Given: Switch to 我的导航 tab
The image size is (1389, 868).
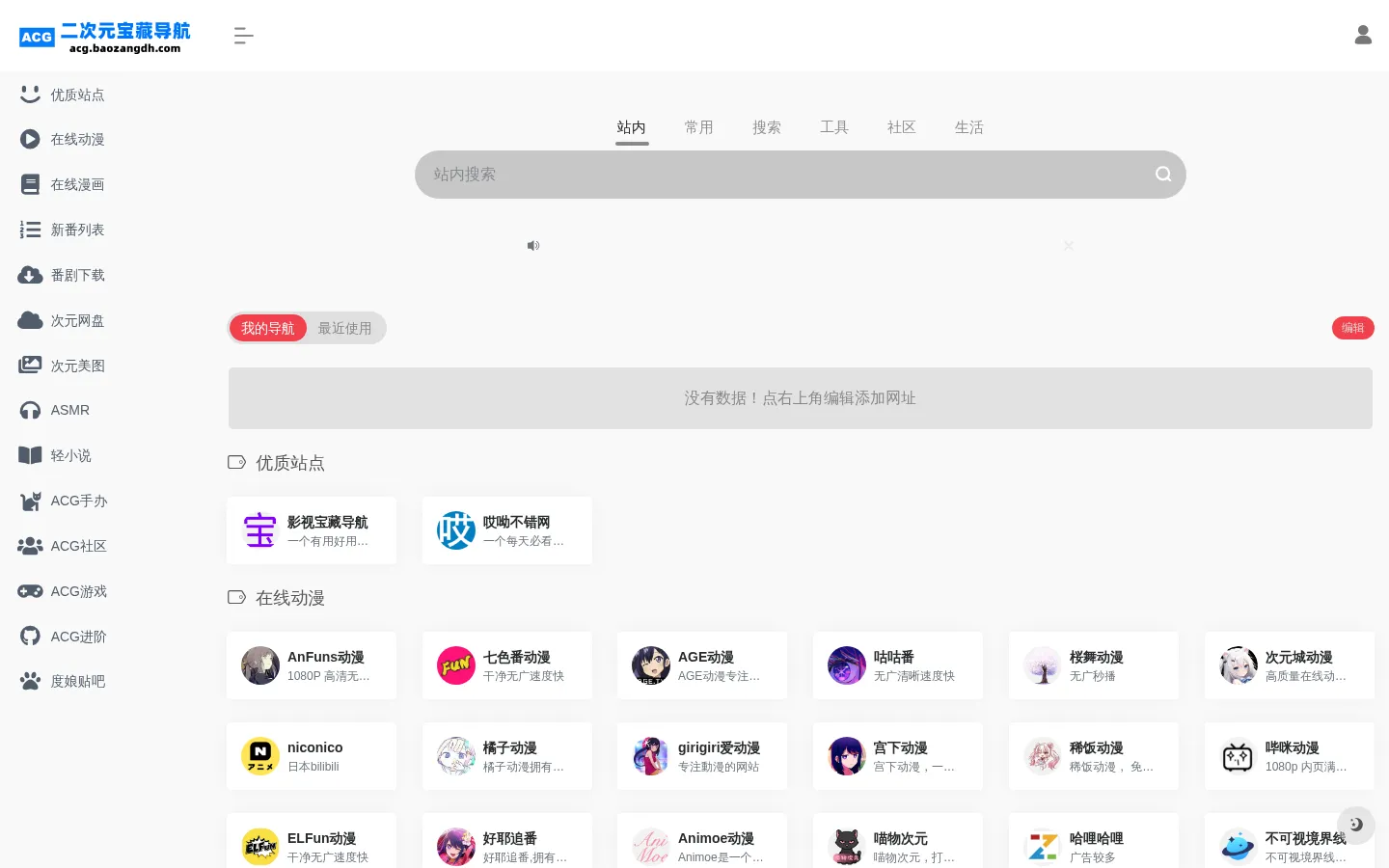Looking at the screenshot, I should pos(268,328).
